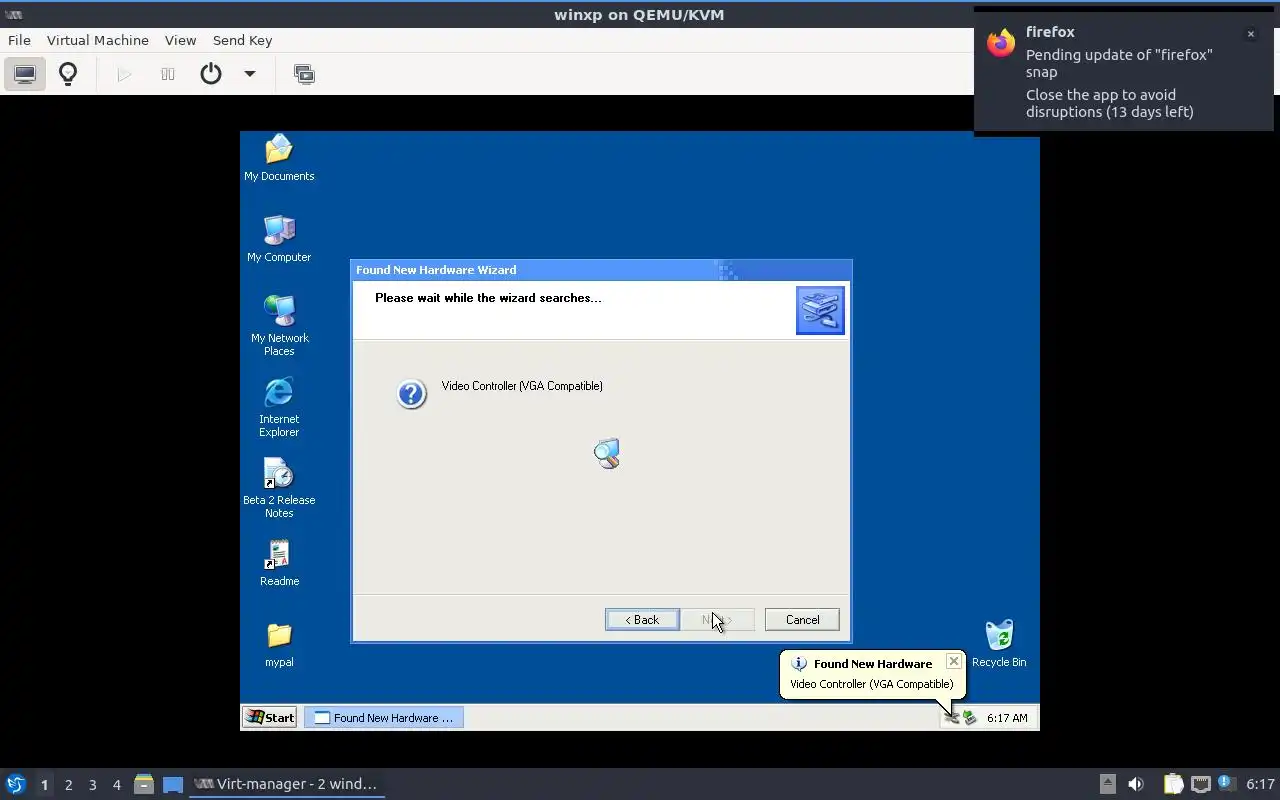1280x800 pixels.
Task: Click the question mark device icon
Action: (411, 394)
